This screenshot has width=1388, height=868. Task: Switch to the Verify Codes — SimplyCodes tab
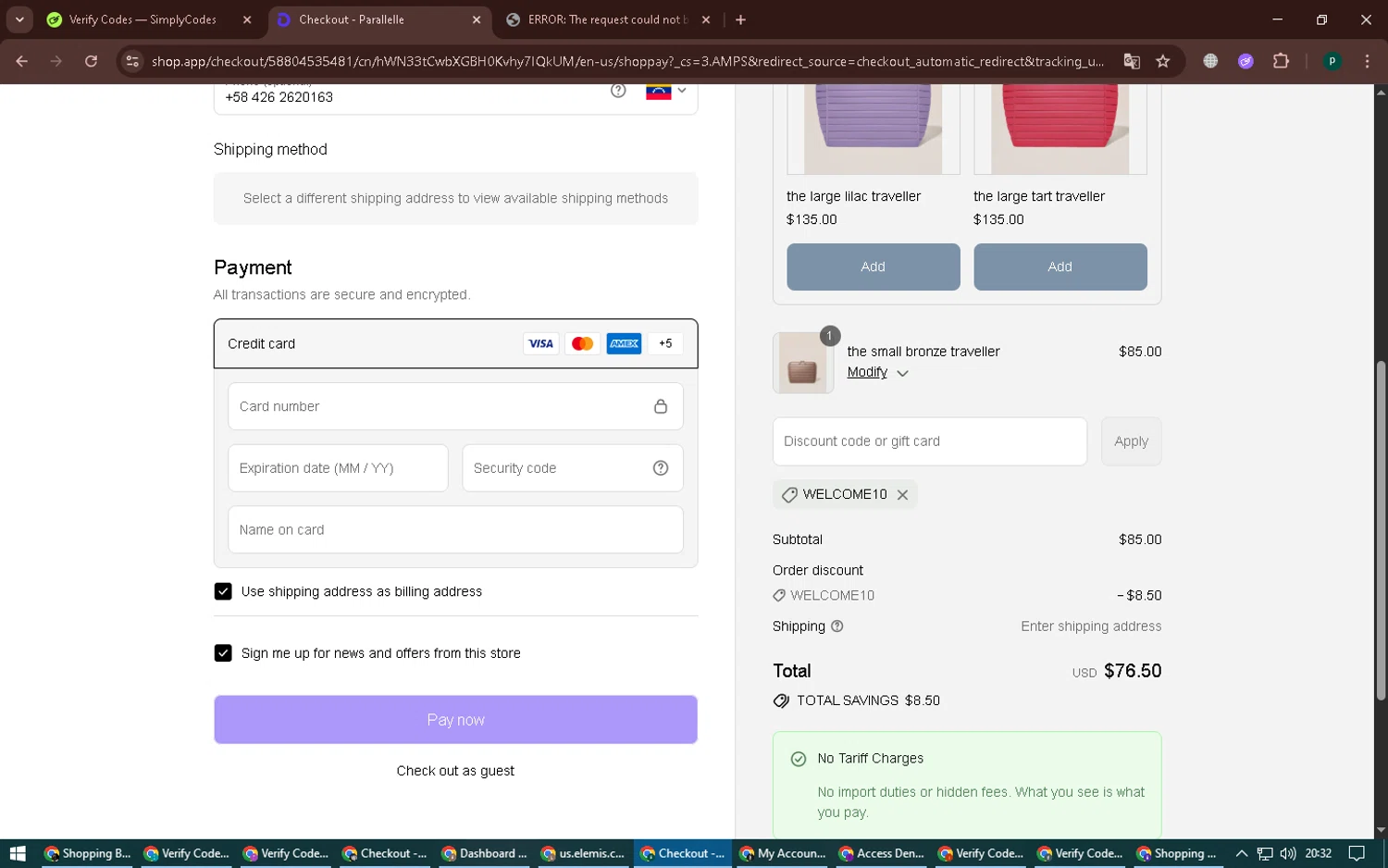point(143,19)
